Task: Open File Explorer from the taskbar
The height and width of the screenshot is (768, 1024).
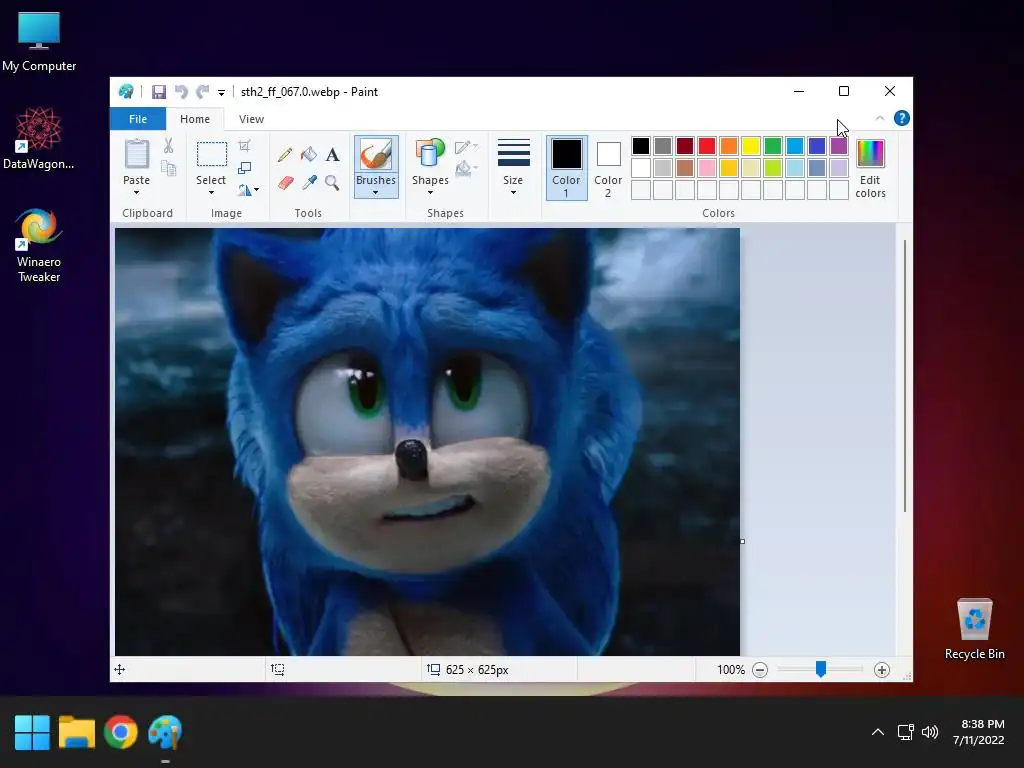Action: [76, 732]
